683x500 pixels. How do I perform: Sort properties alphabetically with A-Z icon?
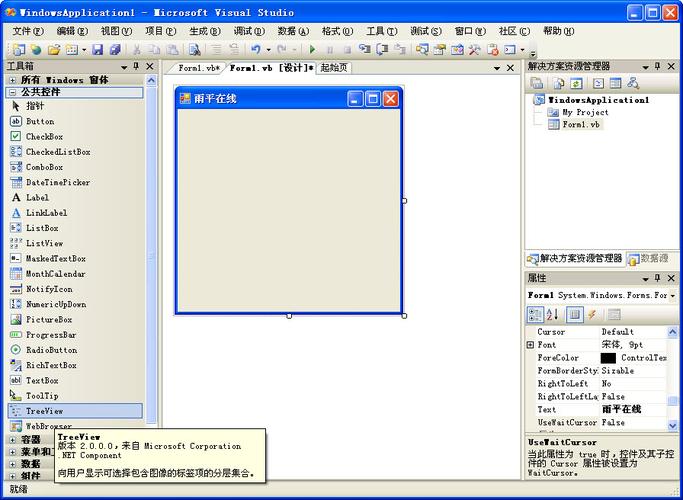(x=553, y=314)
